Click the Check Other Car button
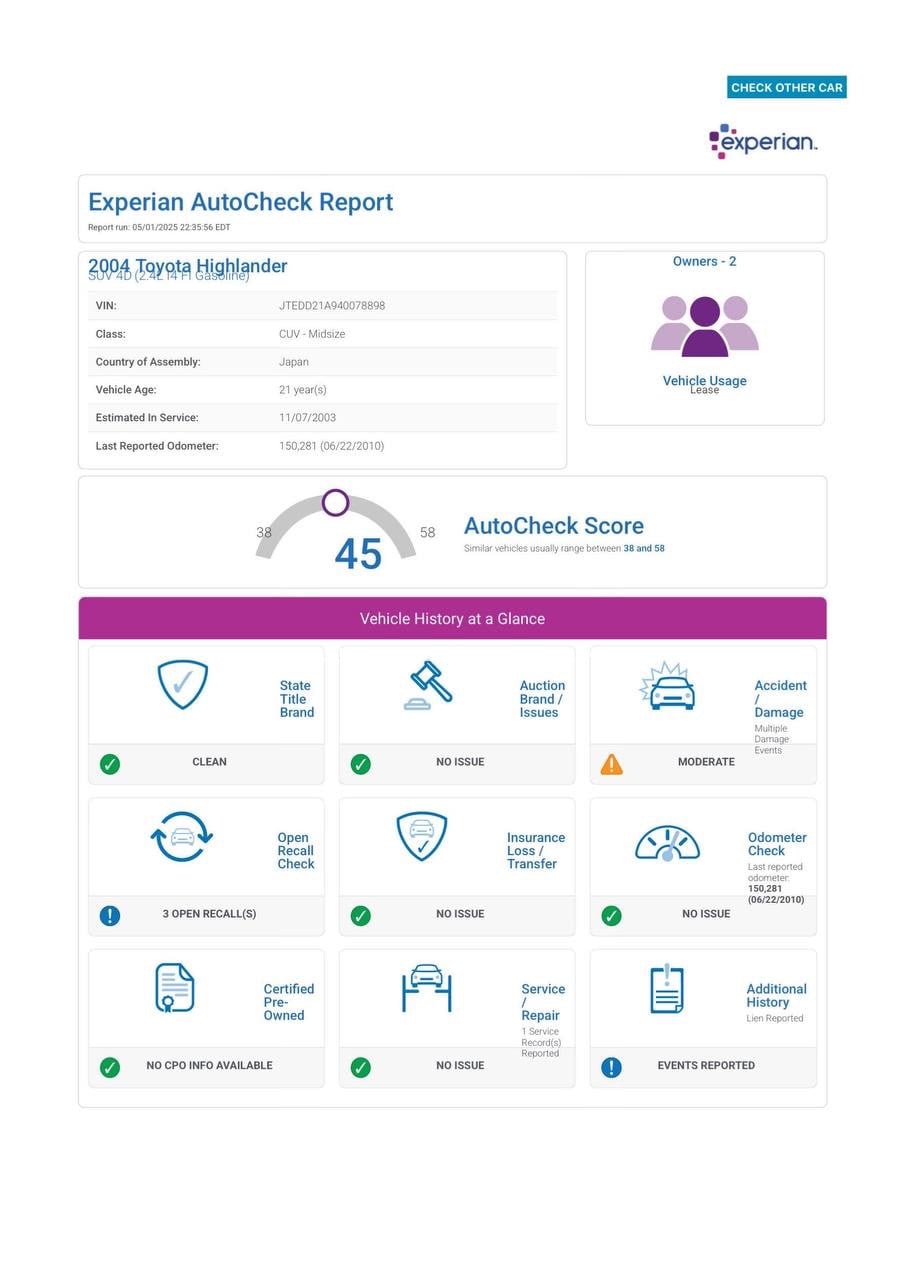Viewport: 905px width, 1280px height. 786,88
